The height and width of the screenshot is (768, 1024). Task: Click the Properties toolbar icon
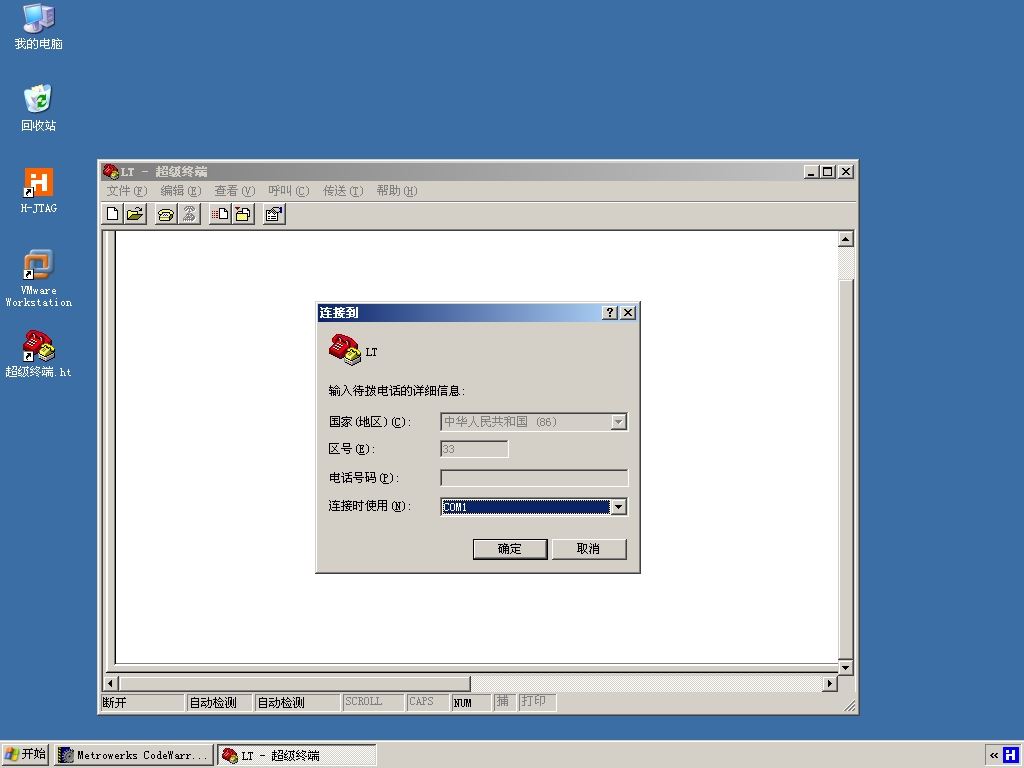point(274,214)
